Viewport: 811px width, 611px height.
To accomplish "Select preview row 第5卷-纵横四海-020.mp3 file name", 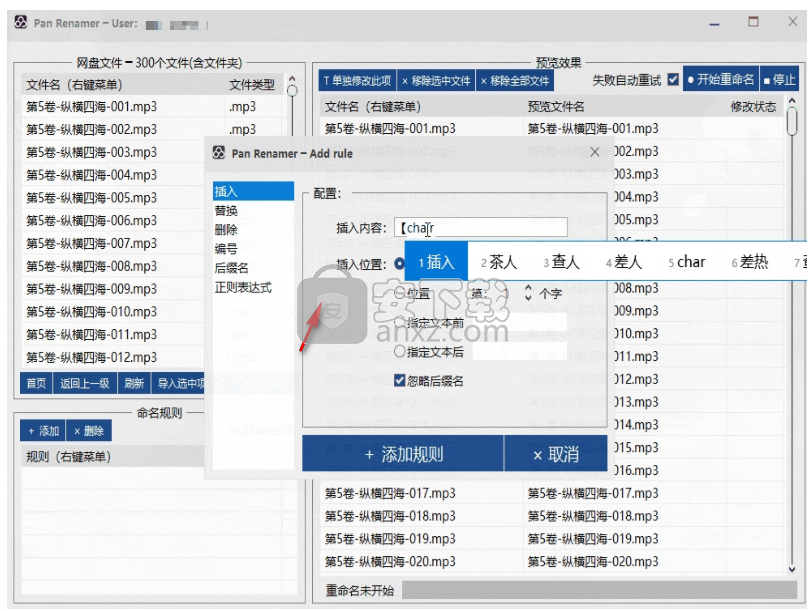I will (390, 561).
